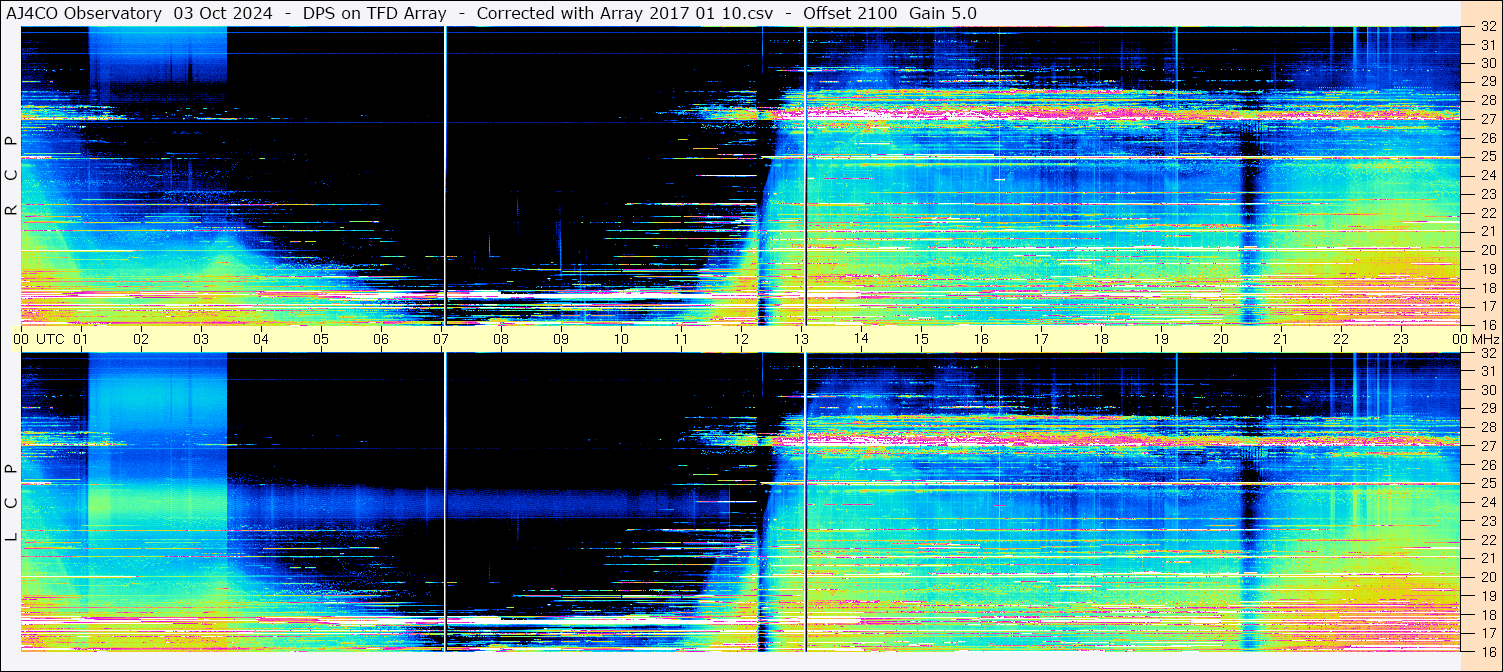Click the 24 MHz label of lower LCP panel
Image resolution: width=1503 pixels, height=672 pixels.
coord(1487,502)
